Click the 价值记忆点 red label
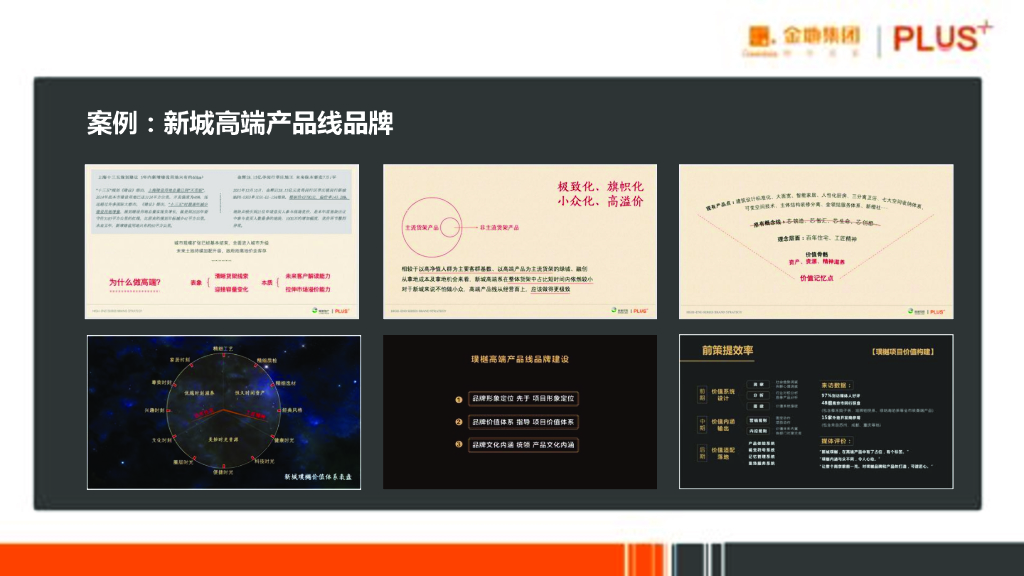Viewport: 1024px width, 576px height. point(816,278)
